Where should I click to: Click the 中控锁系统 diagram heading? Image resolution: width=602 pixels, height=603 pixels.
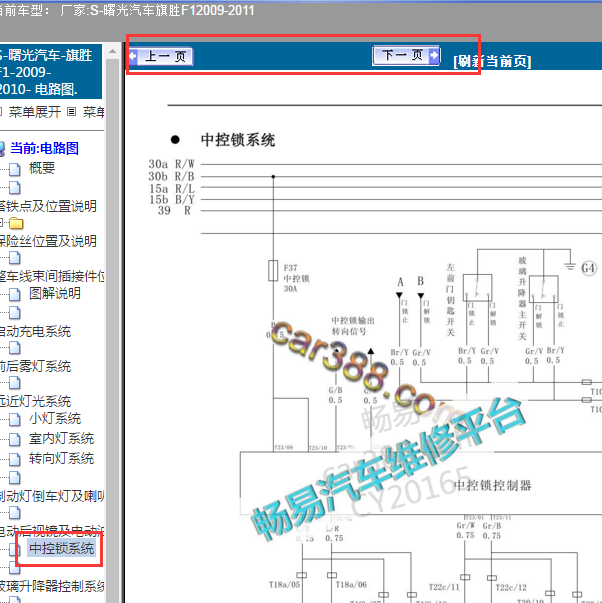238,140
